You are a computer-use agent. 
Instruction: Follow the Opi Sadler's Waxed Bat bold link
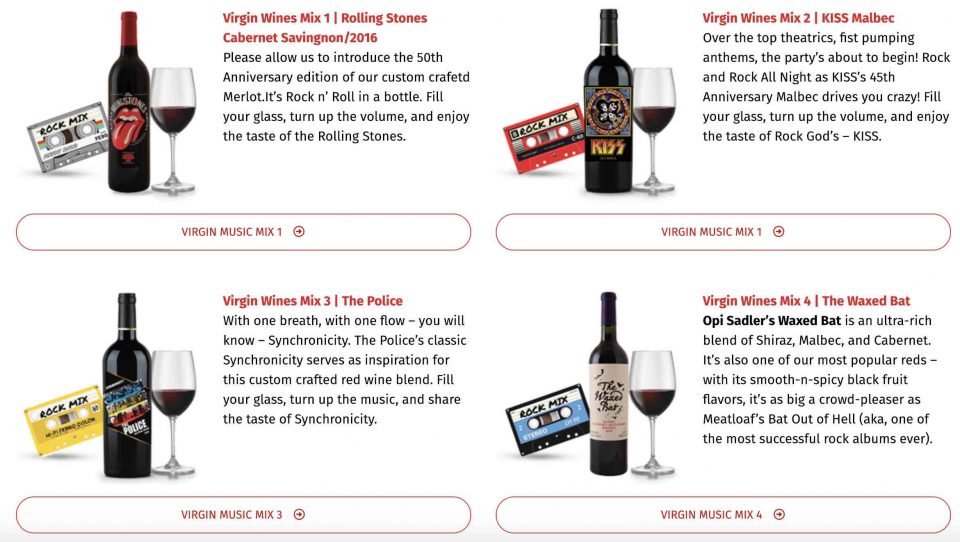coord(771,320)
